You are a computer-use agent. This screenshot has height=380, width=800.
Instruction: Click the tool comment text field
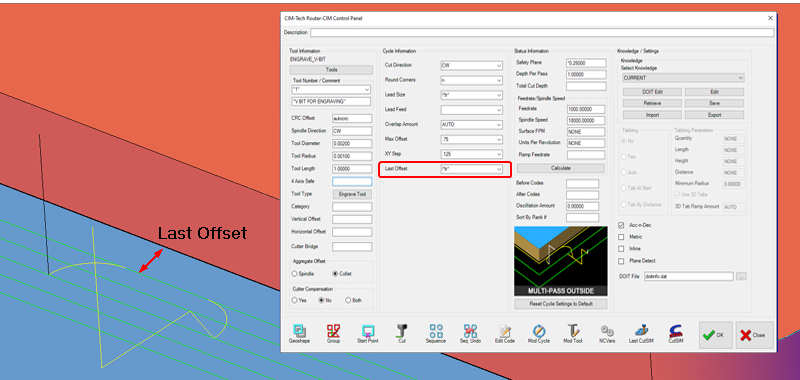click(331, 102)
